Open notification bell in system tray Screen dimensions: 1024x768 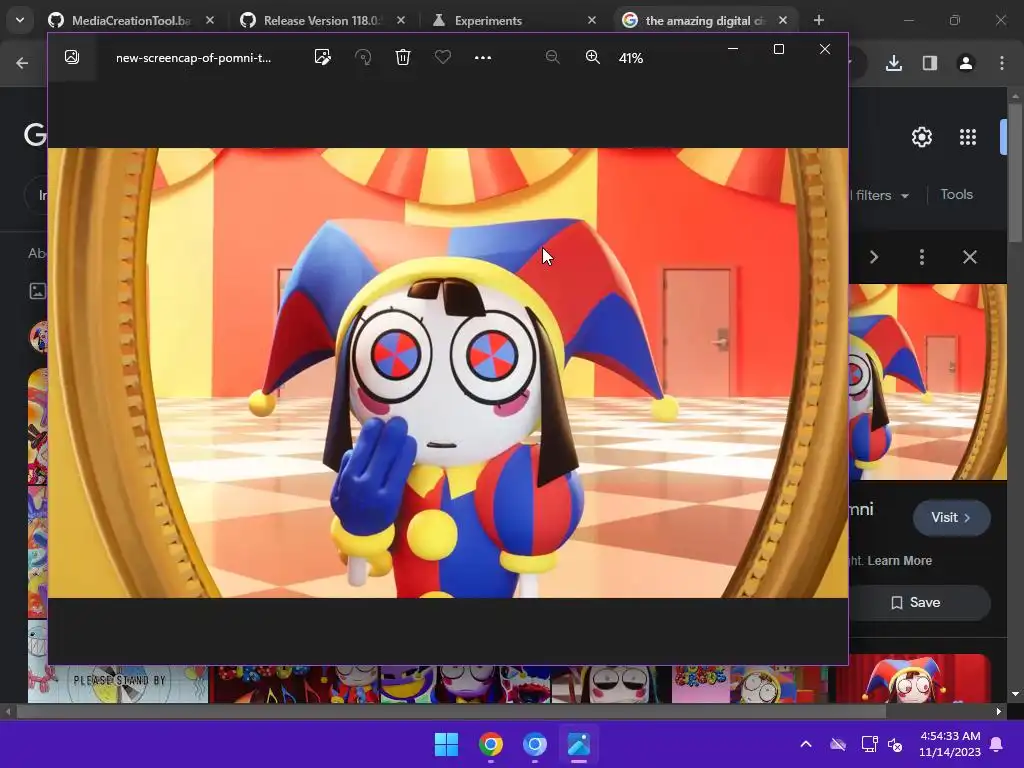click(x=997, y=744)
